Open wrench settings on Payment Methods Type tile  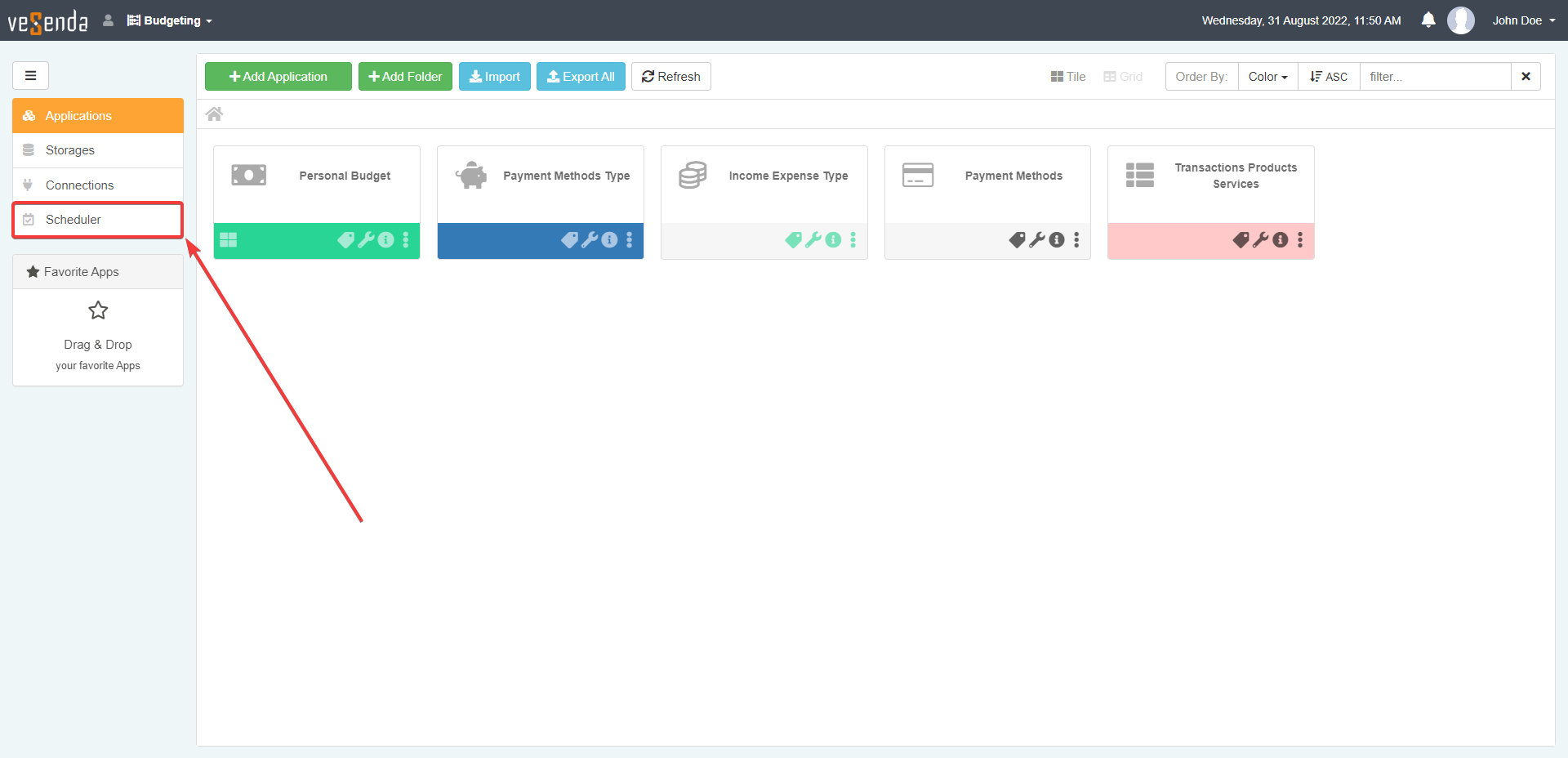pos(590,240)
